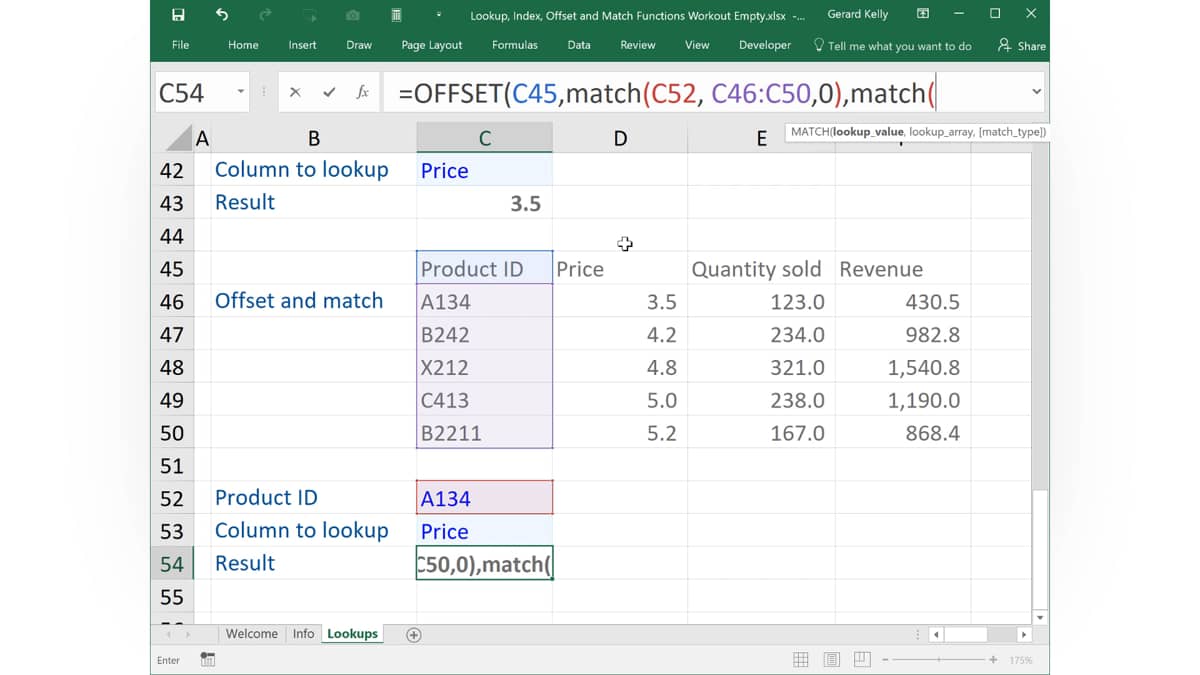Click the 1,540.8 revenue cell
This screenshot has height=675, width=1200.
point(902,367)
